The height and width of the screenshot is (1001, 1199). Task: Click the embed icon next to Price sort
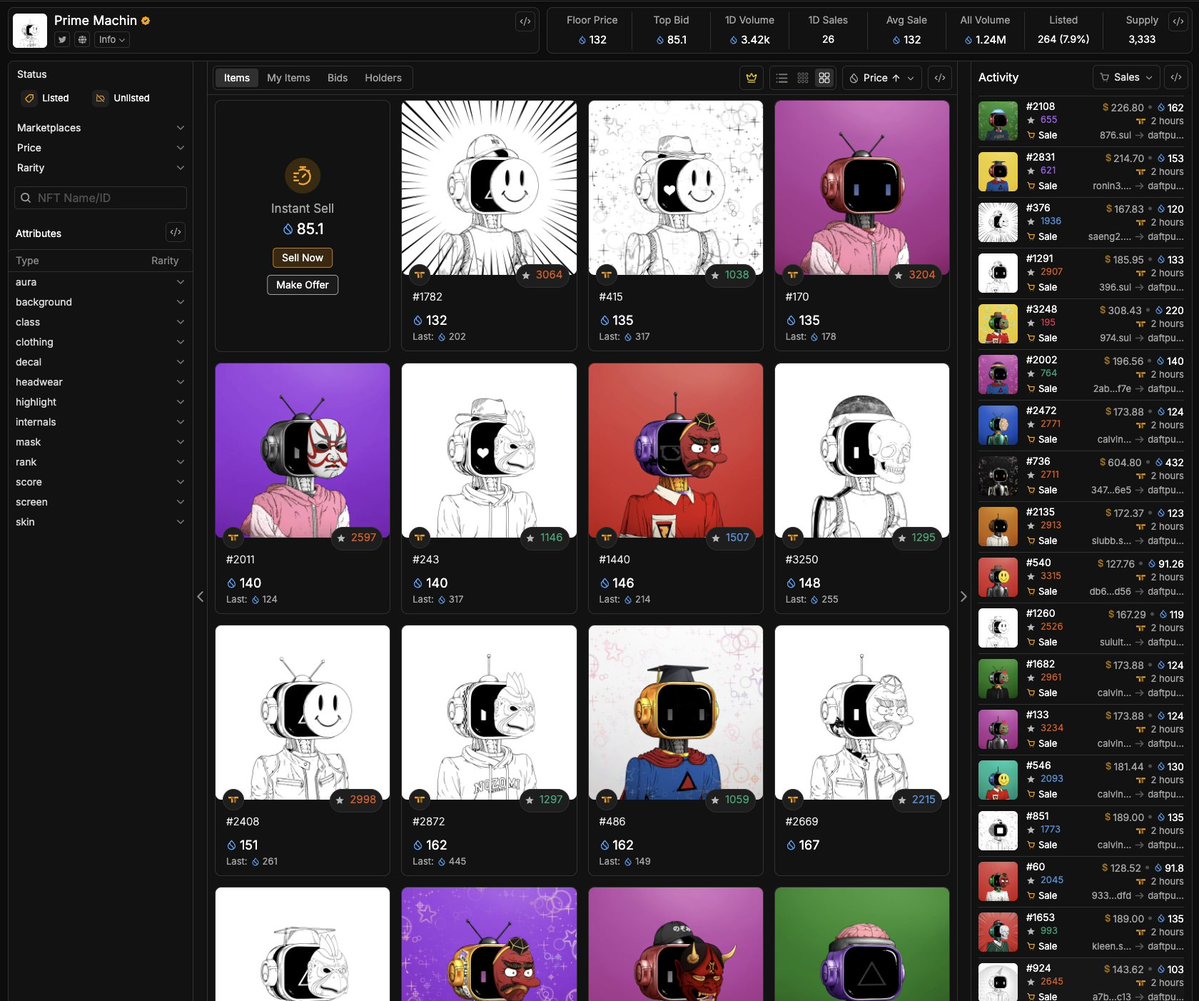pos(940,78)
